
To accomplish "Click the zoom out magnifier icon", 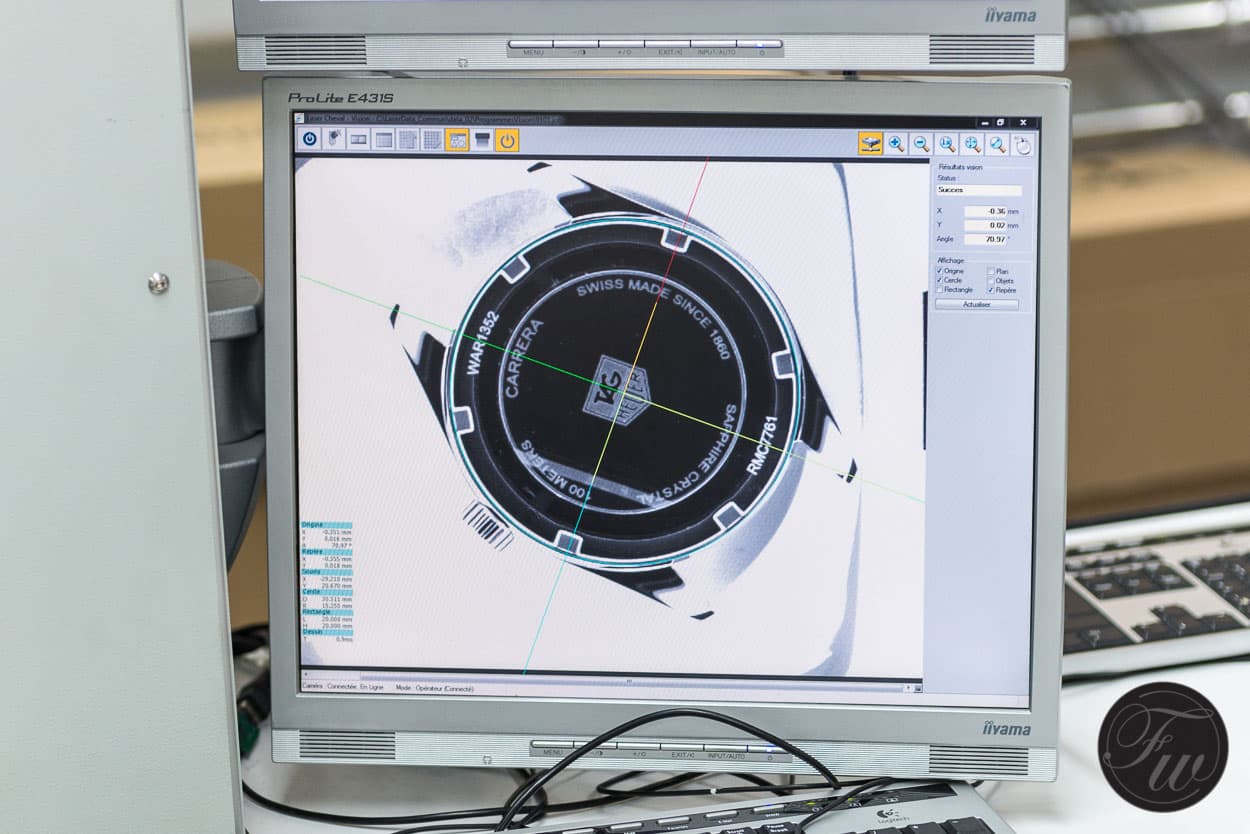I will coord(921,144).
